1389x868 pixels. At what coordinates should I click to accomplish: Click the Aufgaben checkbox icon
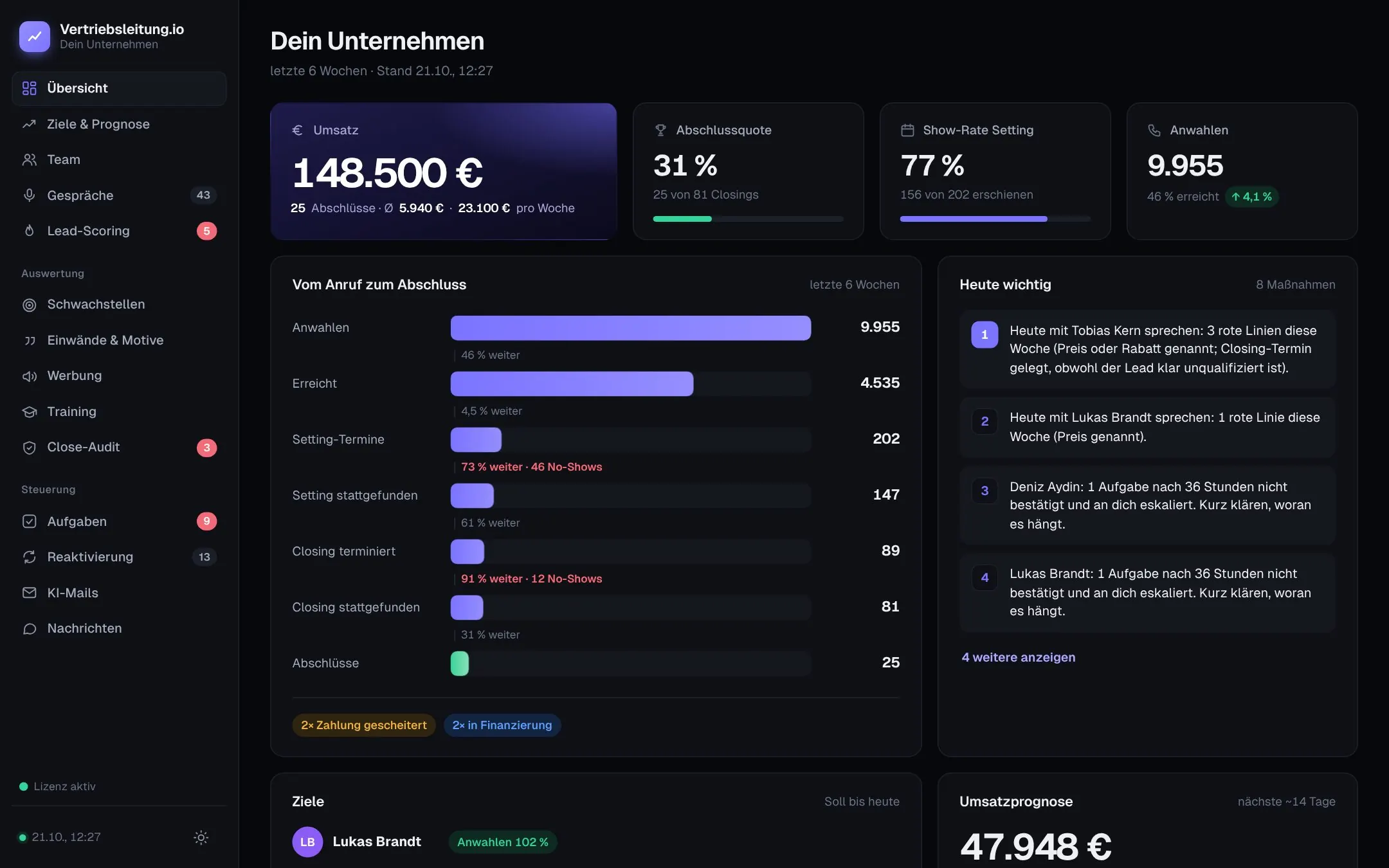pos(30,521)
